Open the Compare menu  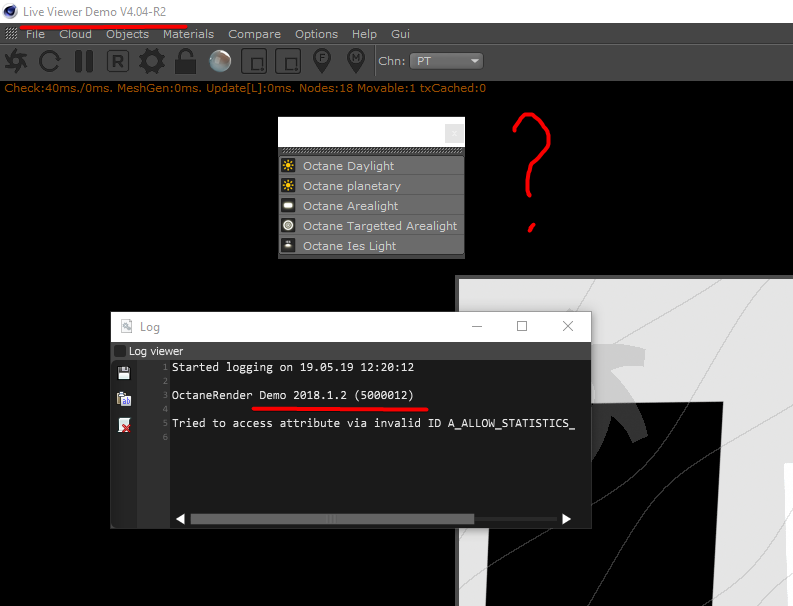point(254,34)
